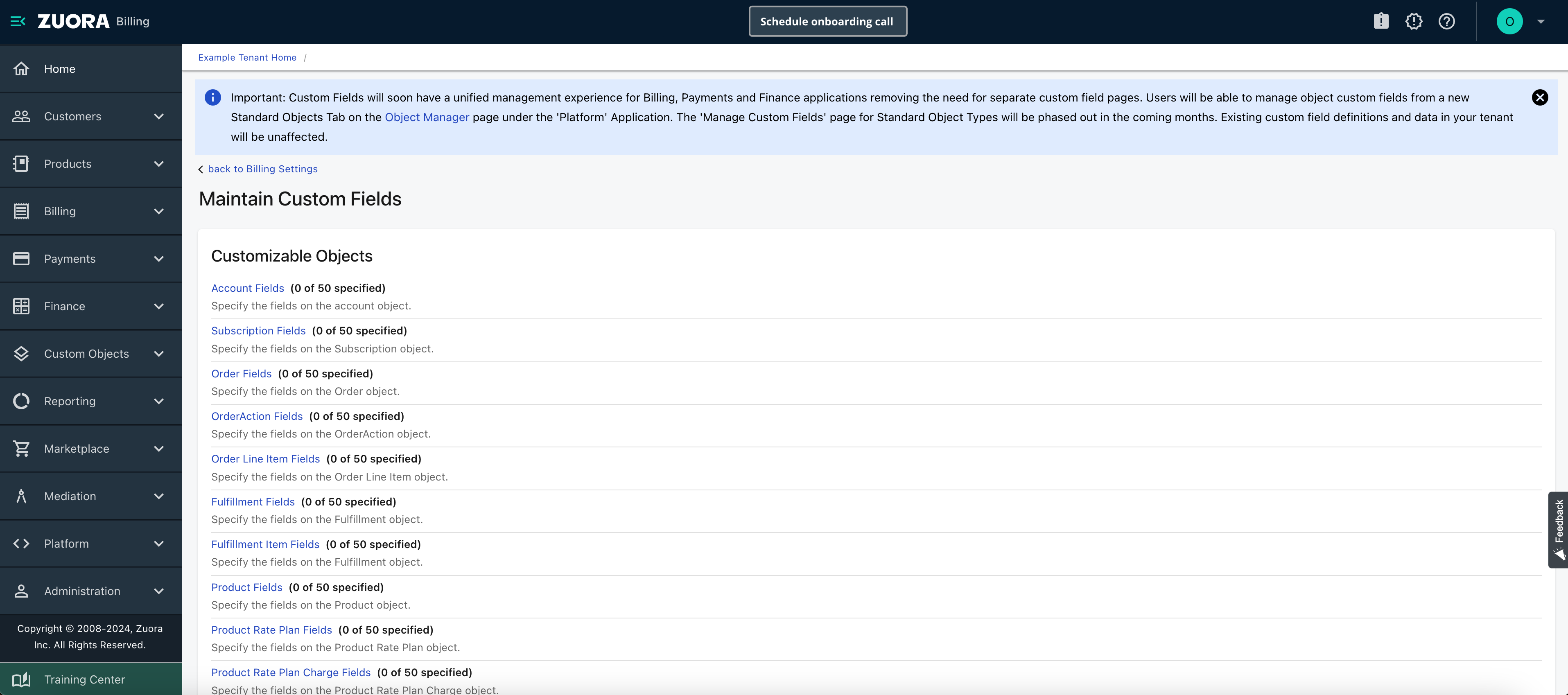
Task: Click the Customizable Objects heading
Action: point(291,255)
